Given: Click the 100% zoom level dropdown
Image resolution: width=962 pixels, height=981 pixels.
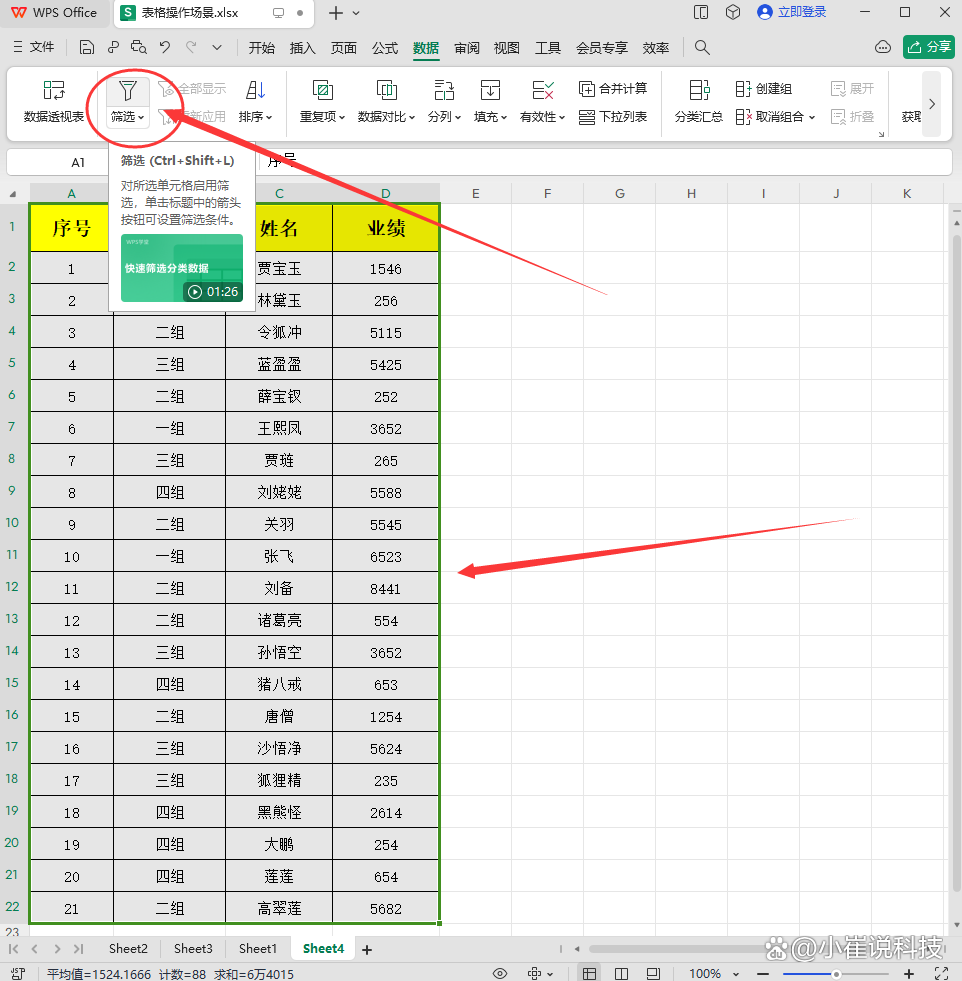Looking at the screenshot, I should [714, 974].
